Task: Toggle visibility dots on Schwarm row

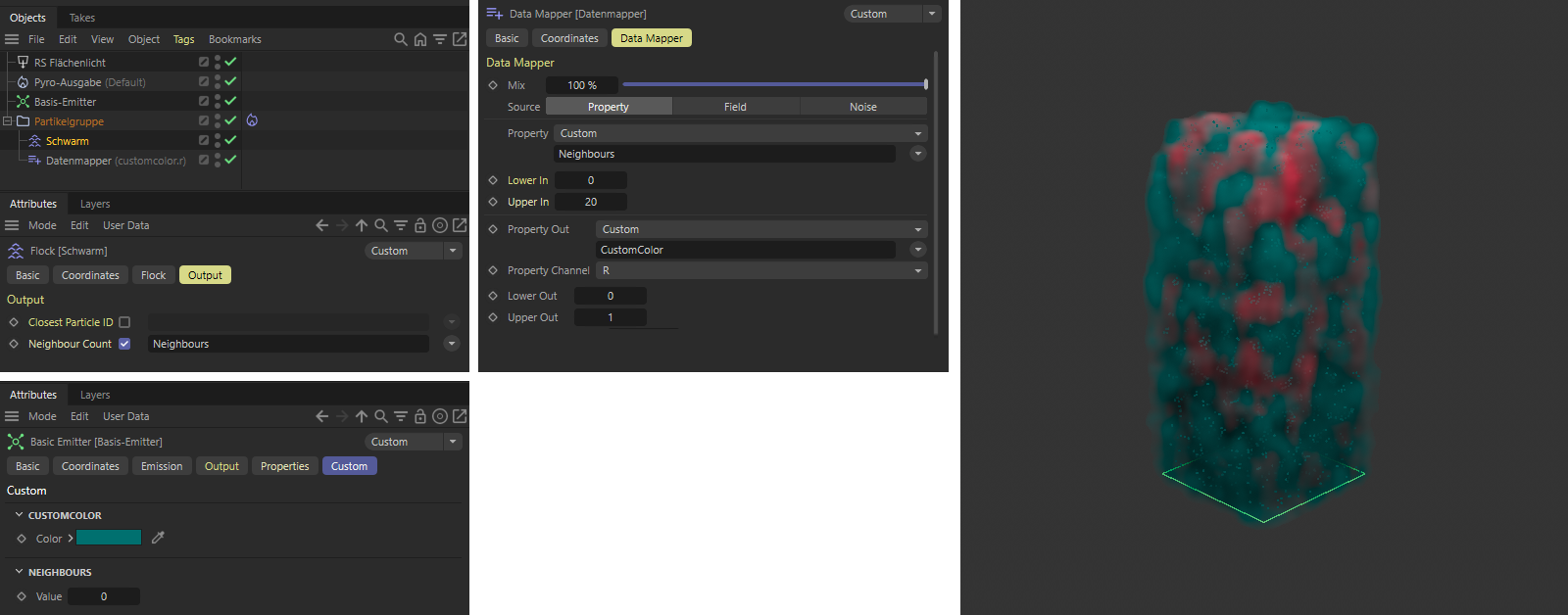Action: 218,140
